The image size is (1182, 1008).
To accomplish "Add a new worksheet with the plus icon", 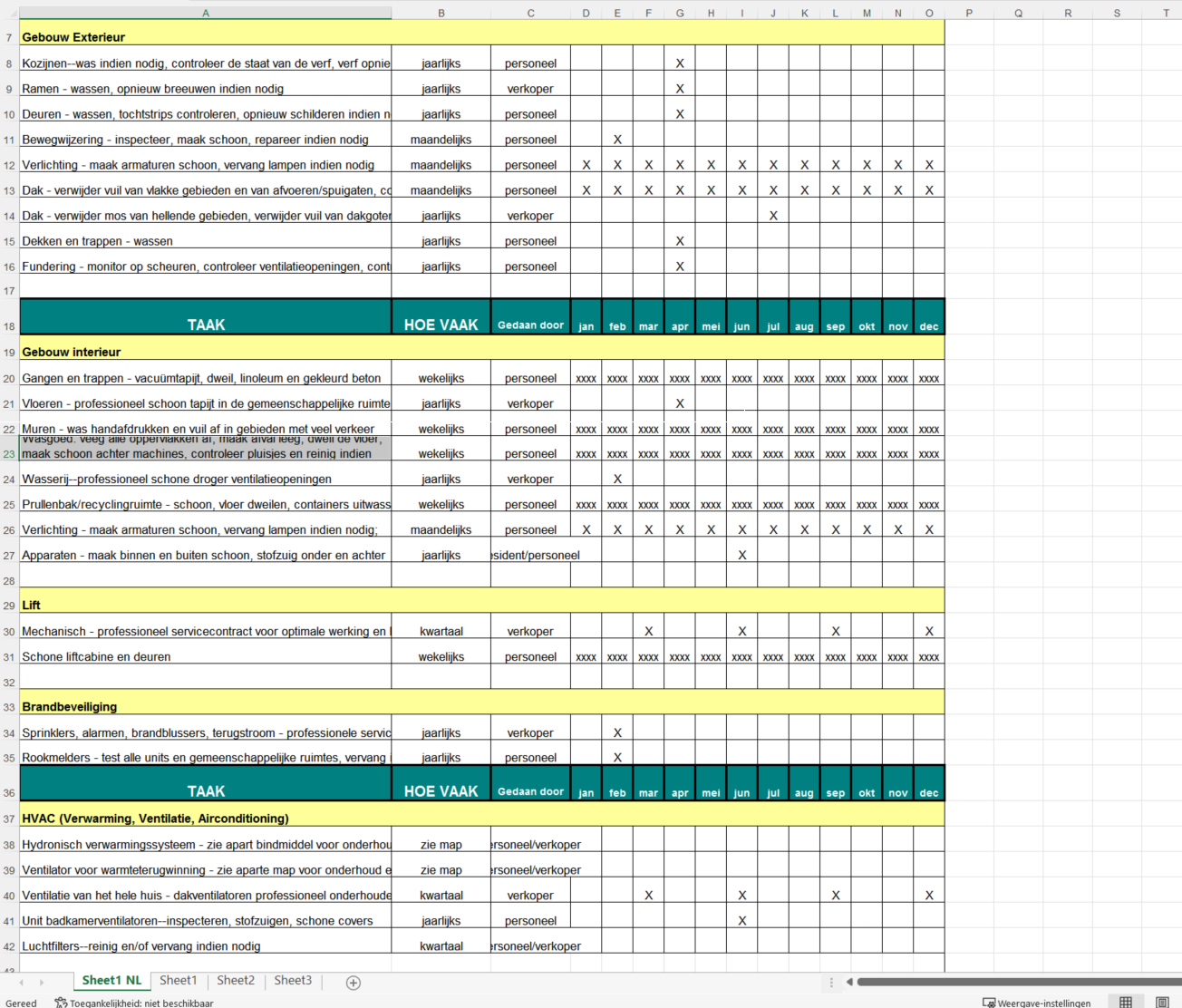I will (x=353, y=982).
